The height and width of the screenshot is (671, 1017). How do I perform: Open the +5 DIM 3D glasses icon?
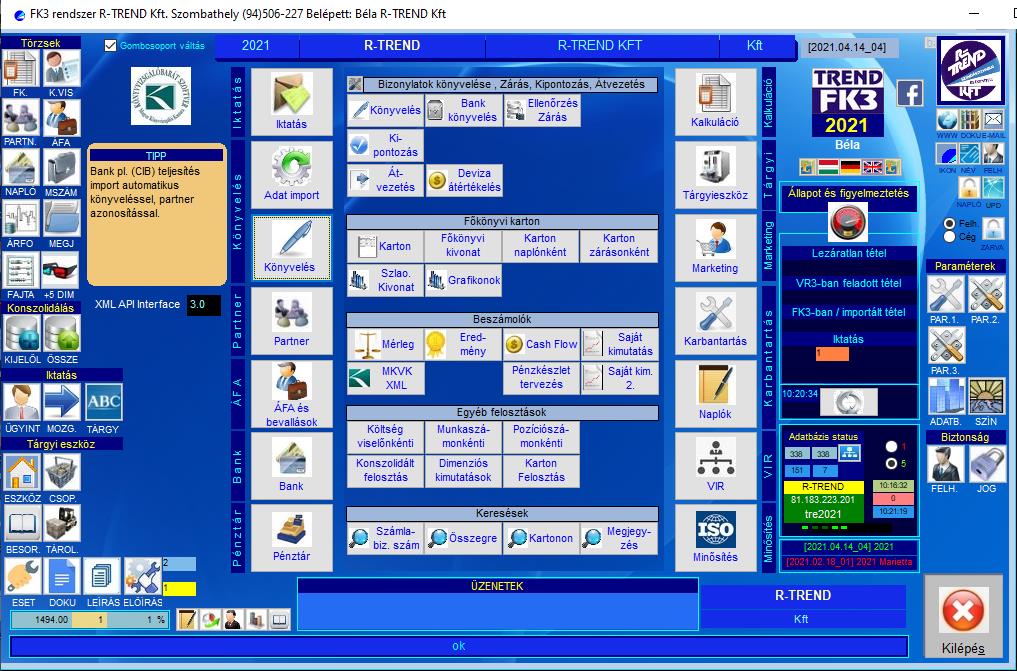coord(62,270)
